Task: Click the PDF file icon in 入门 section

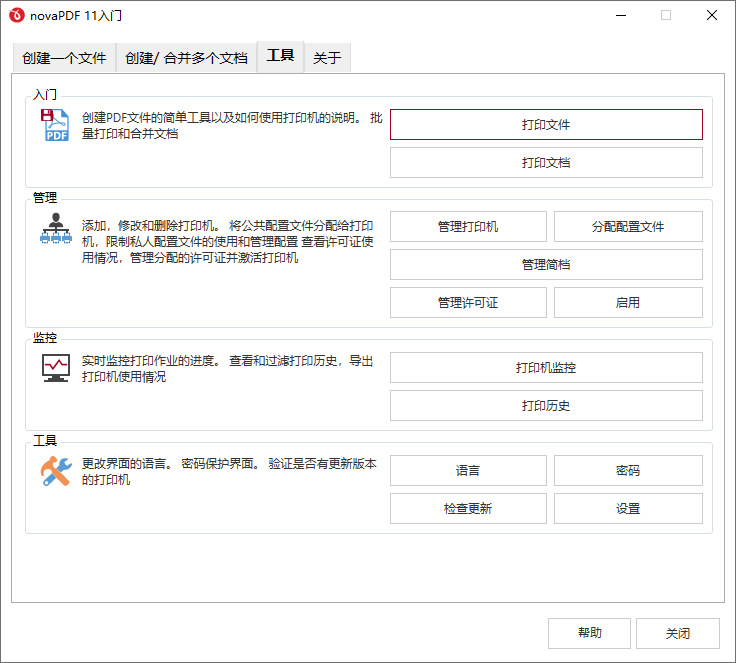Action: tap(55, 126)
